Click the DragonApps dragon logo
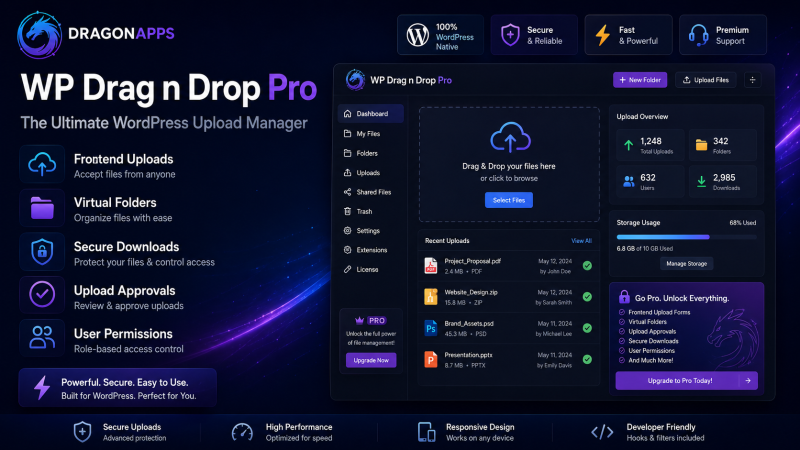Image resolution: width=800 pixels, height=450 pixels. point(39,35)
